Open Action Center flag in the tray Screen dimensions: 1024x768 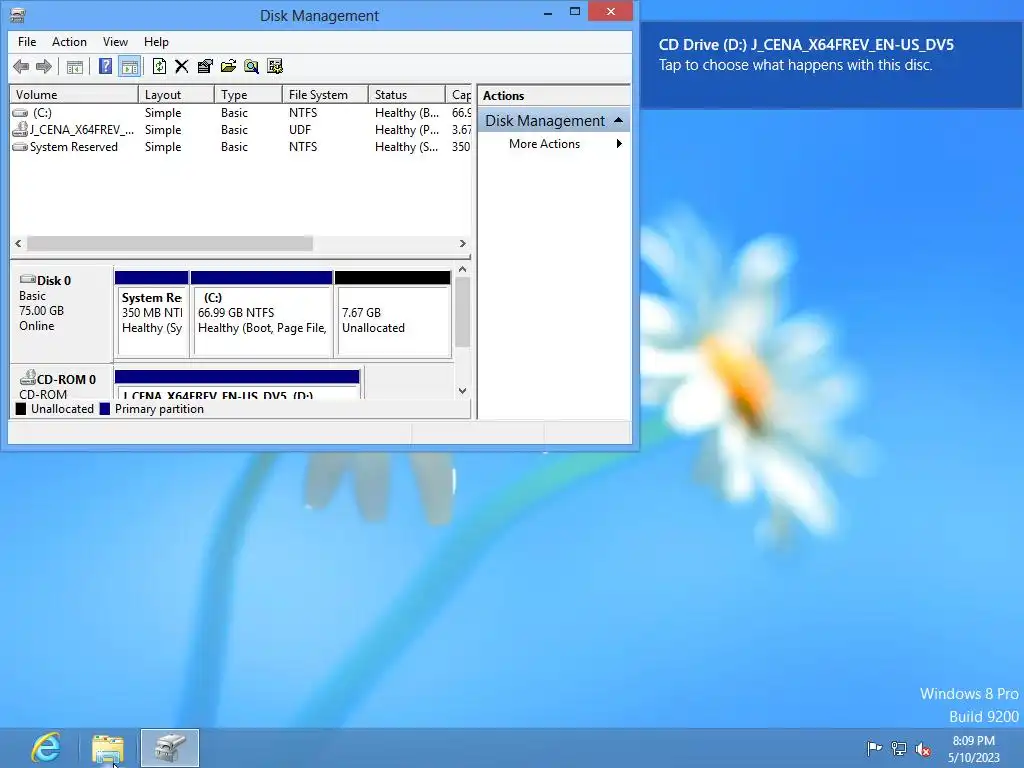874,748
